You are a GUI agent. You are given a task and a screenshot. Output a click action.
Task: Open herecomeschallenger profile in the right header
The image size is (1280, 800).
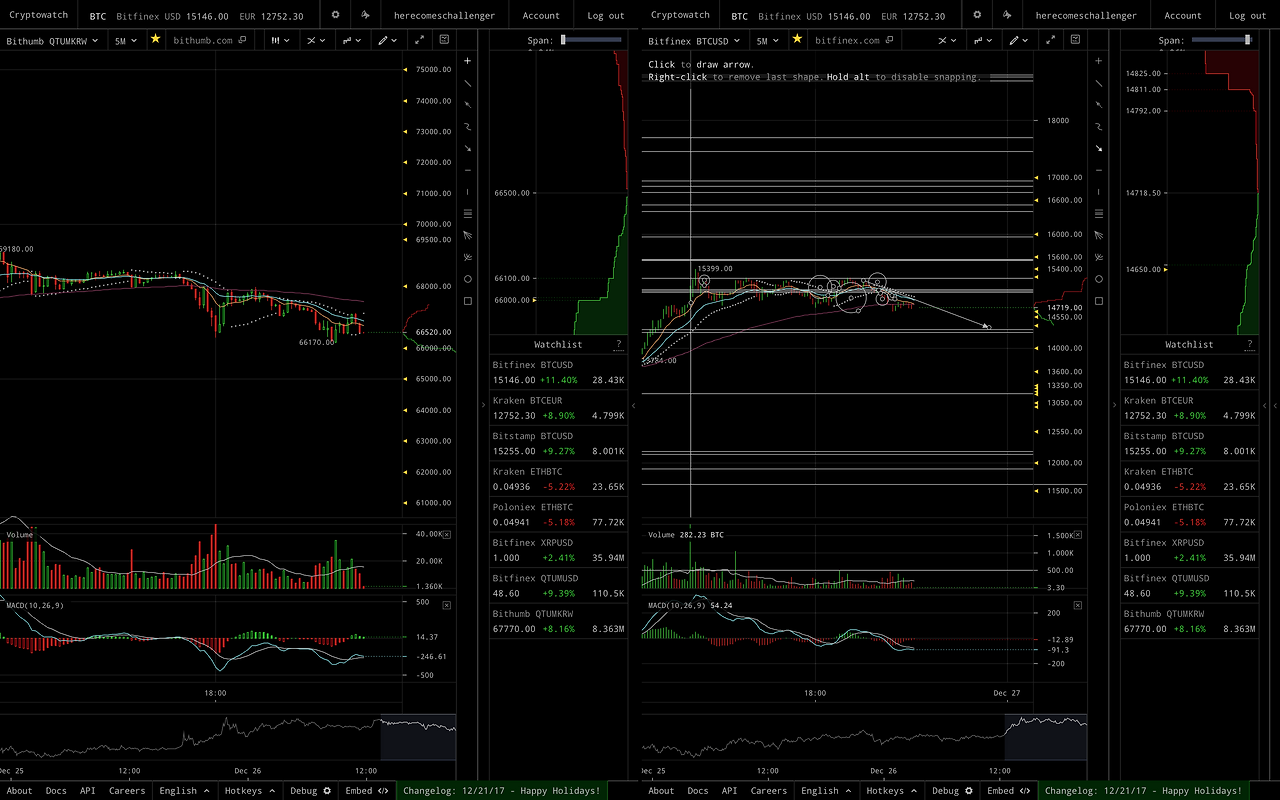1086,15
